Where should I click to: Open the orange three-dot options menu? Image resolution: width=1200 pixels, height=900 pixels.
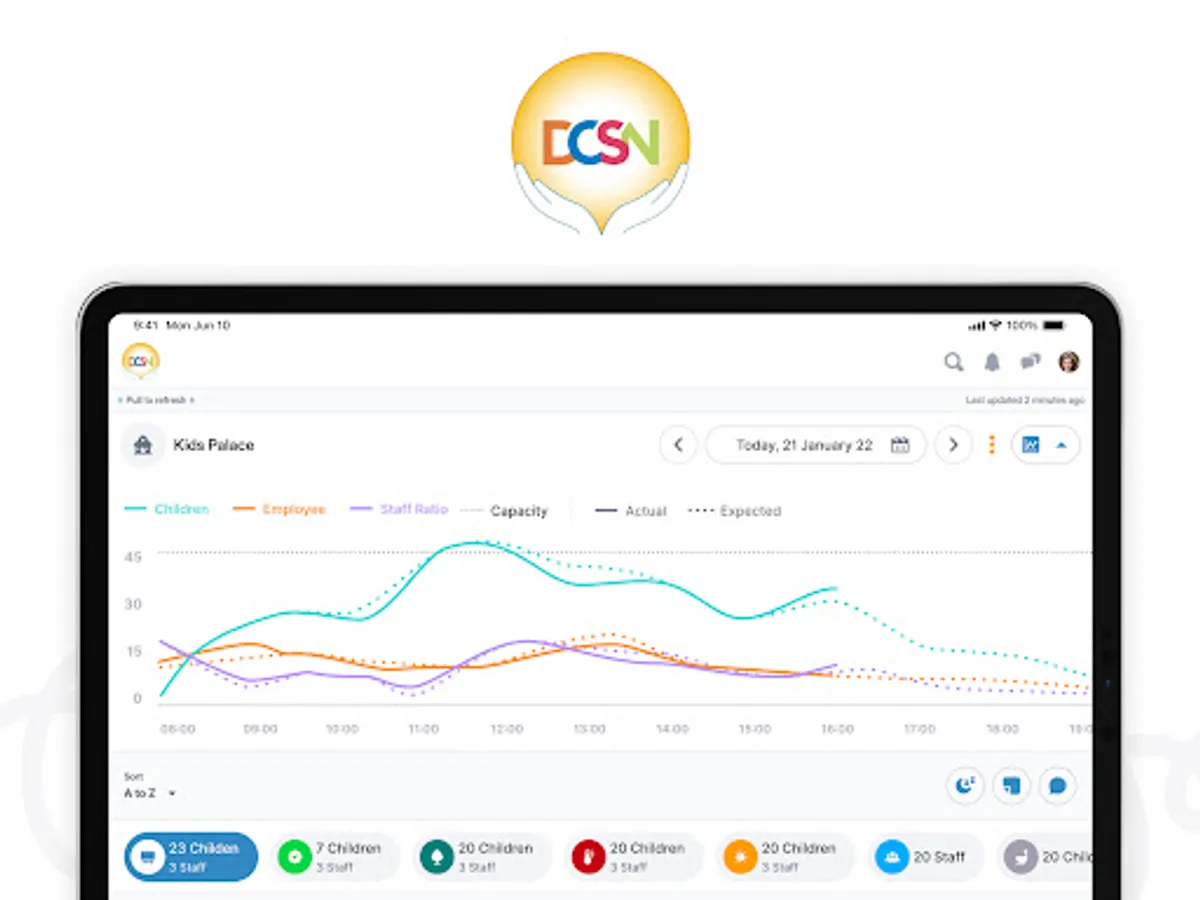click(x=992, y=445)
